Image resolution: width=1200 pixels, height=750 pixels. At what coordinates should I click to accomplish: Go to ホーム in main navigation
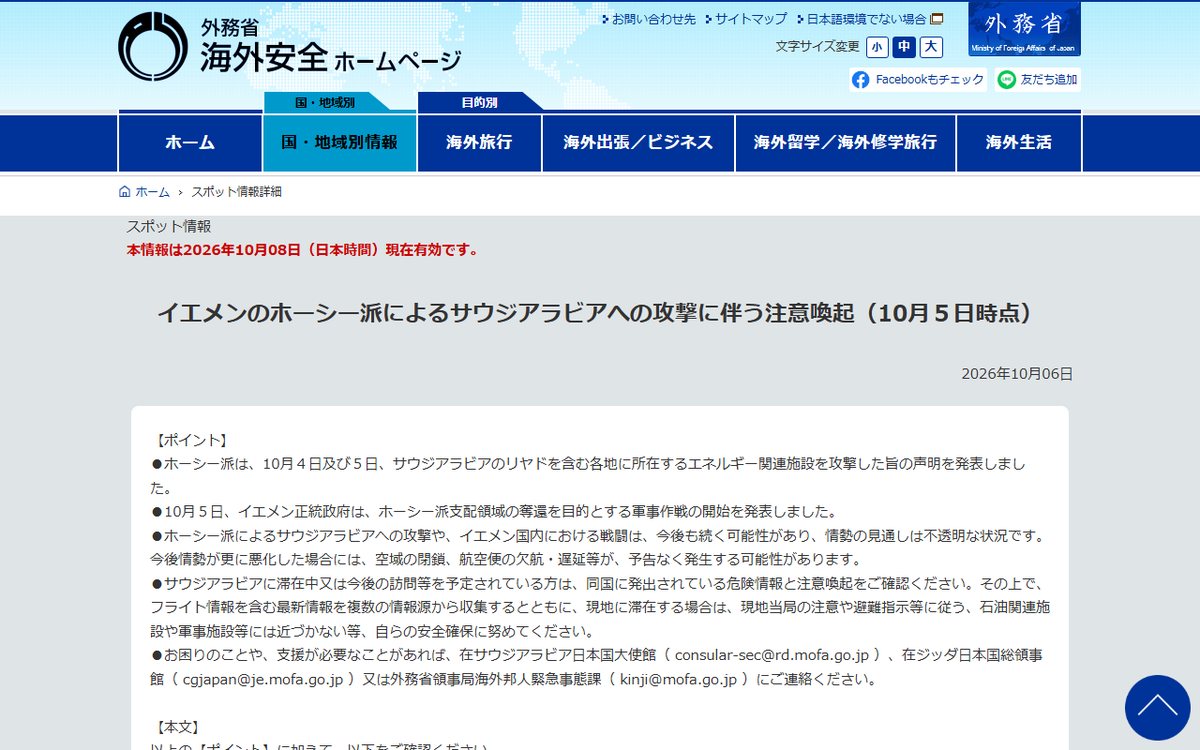[x=190, y=142]
